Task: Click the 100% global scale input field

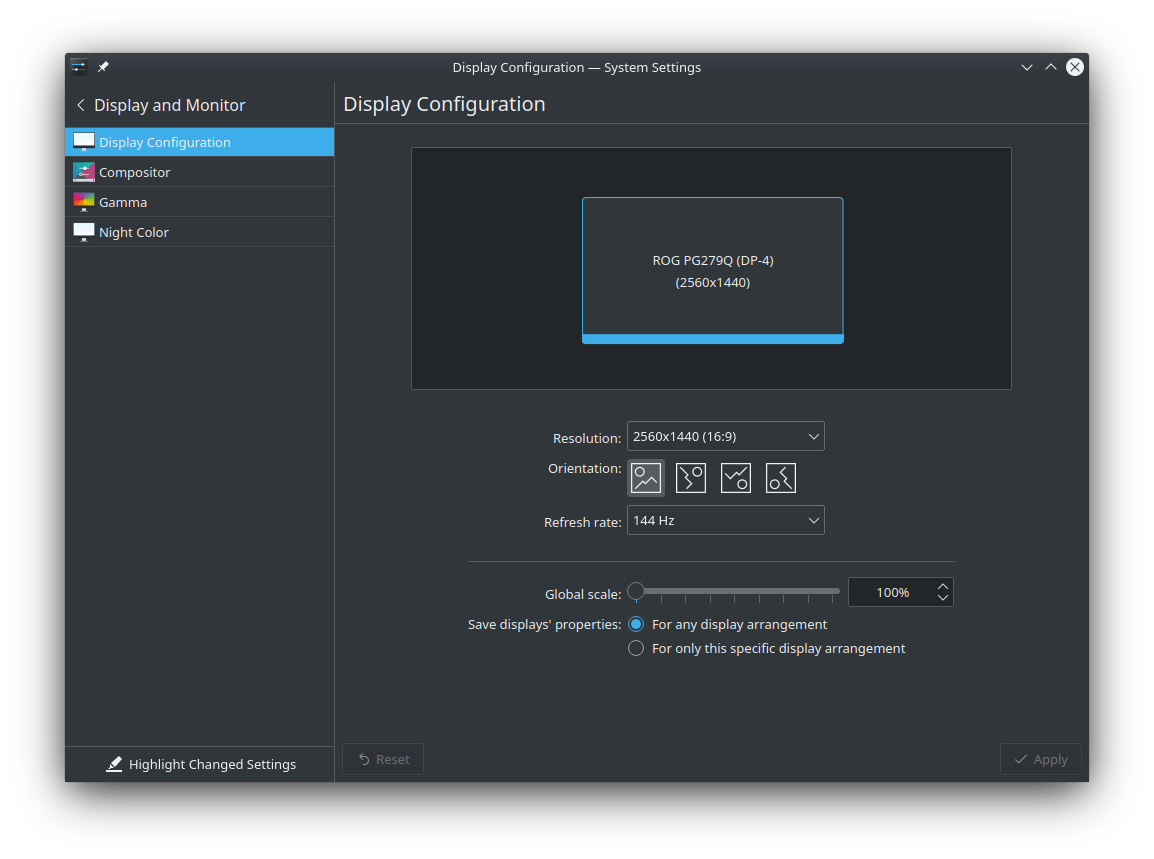Action: click(891, 593)
